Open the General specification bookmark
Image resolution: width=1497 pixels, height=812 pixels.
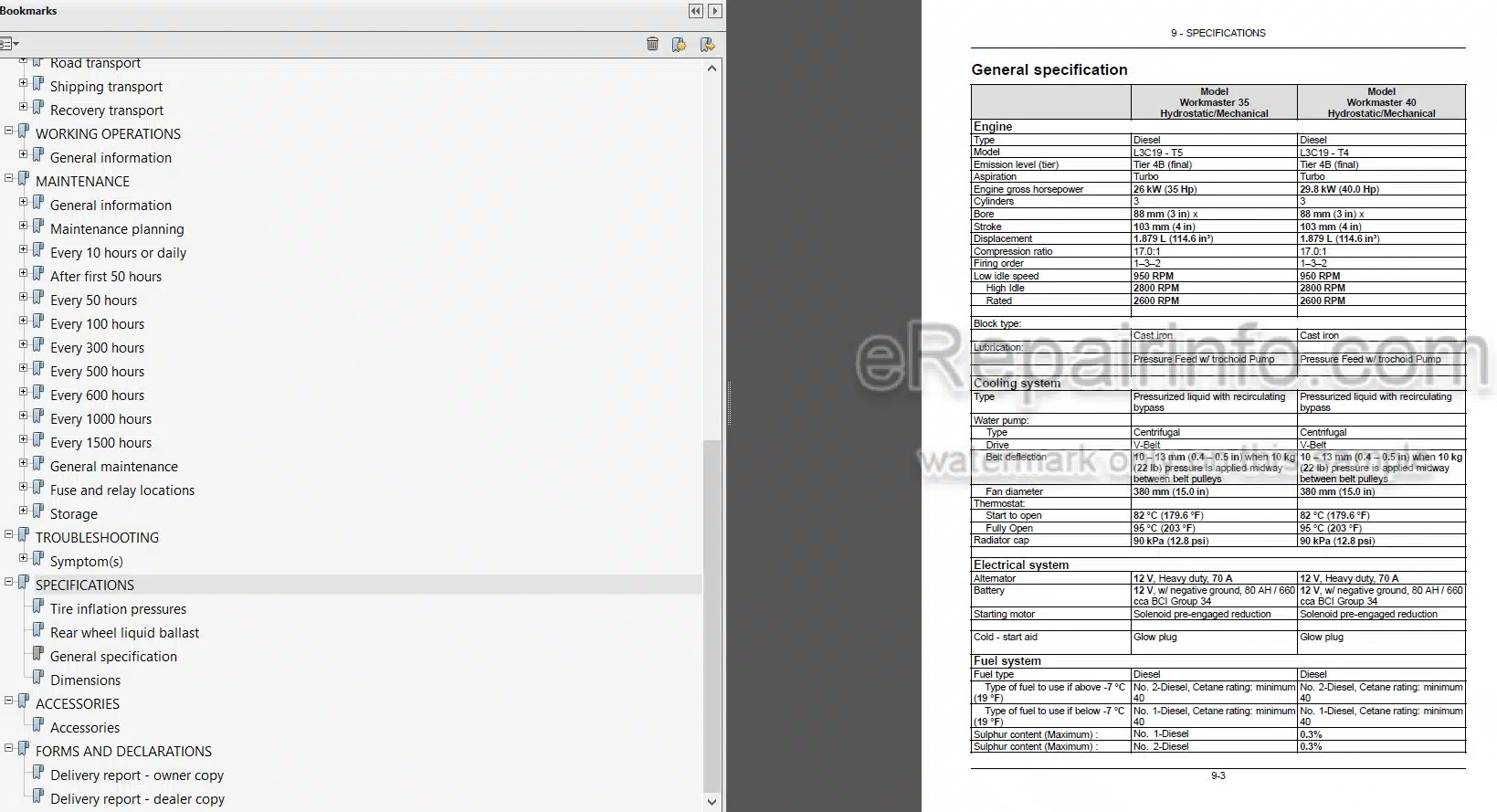113,657
